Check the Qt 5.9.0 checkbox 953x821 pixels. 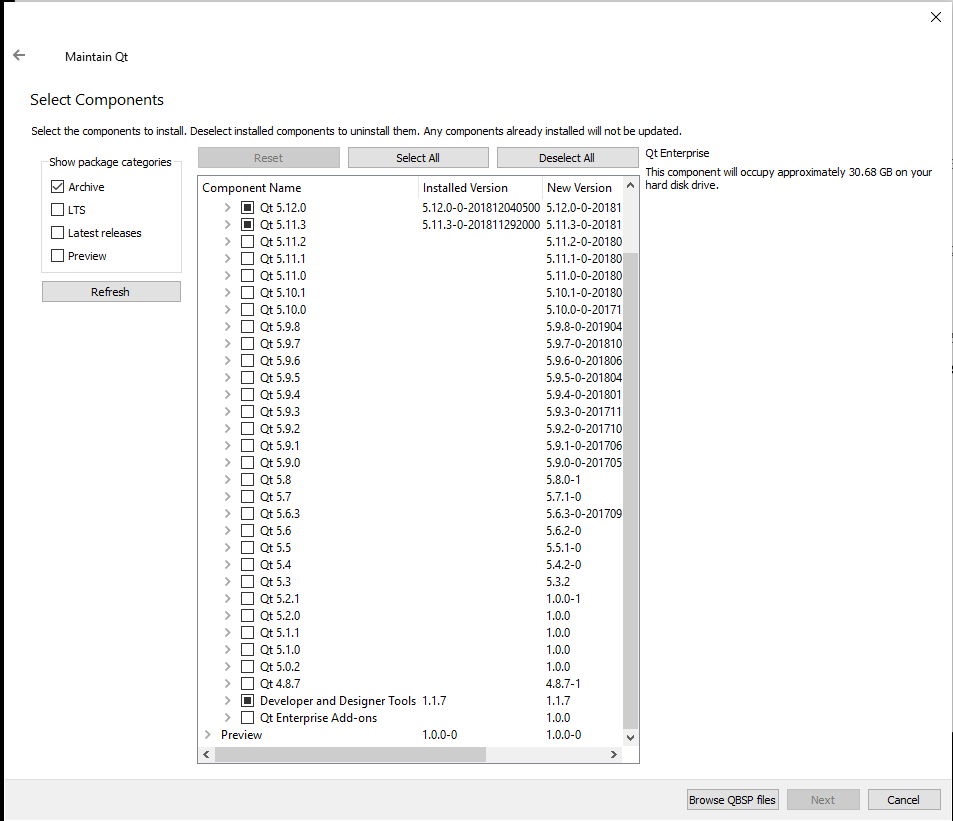pos(247,463)
